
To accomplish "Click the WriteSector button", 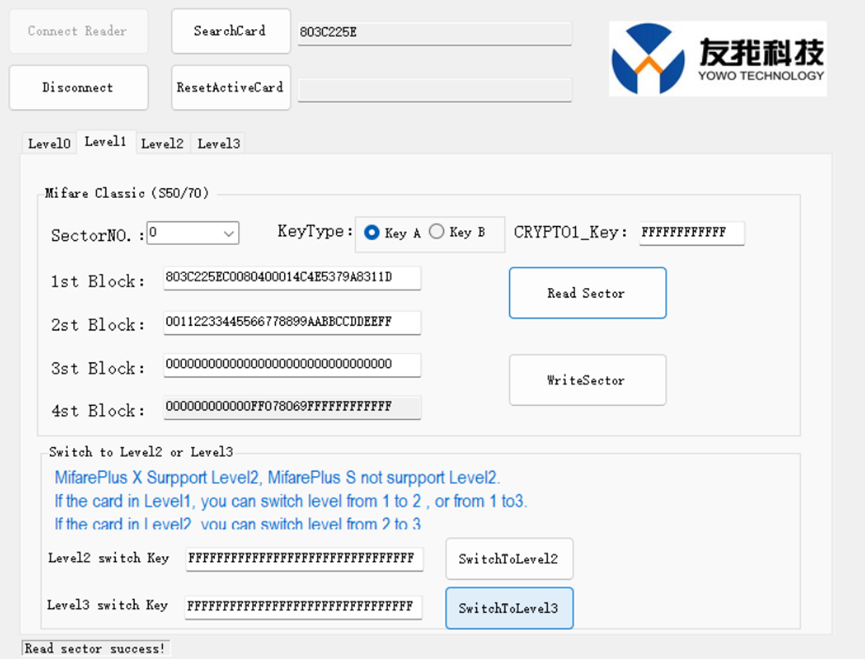I will [587, 380].
